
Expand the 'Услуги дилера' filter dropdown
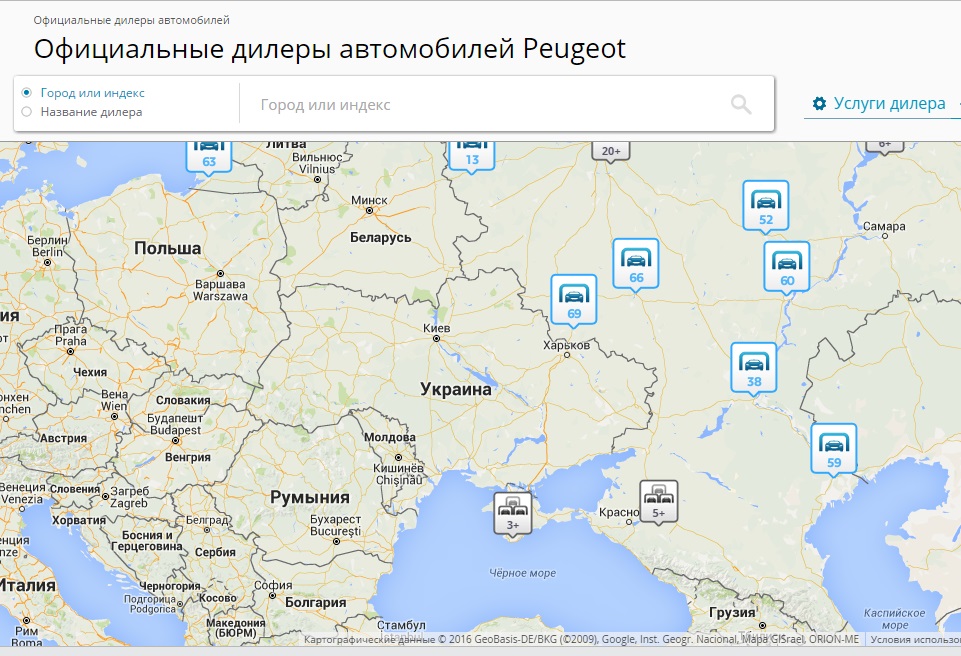coord(880,104)
